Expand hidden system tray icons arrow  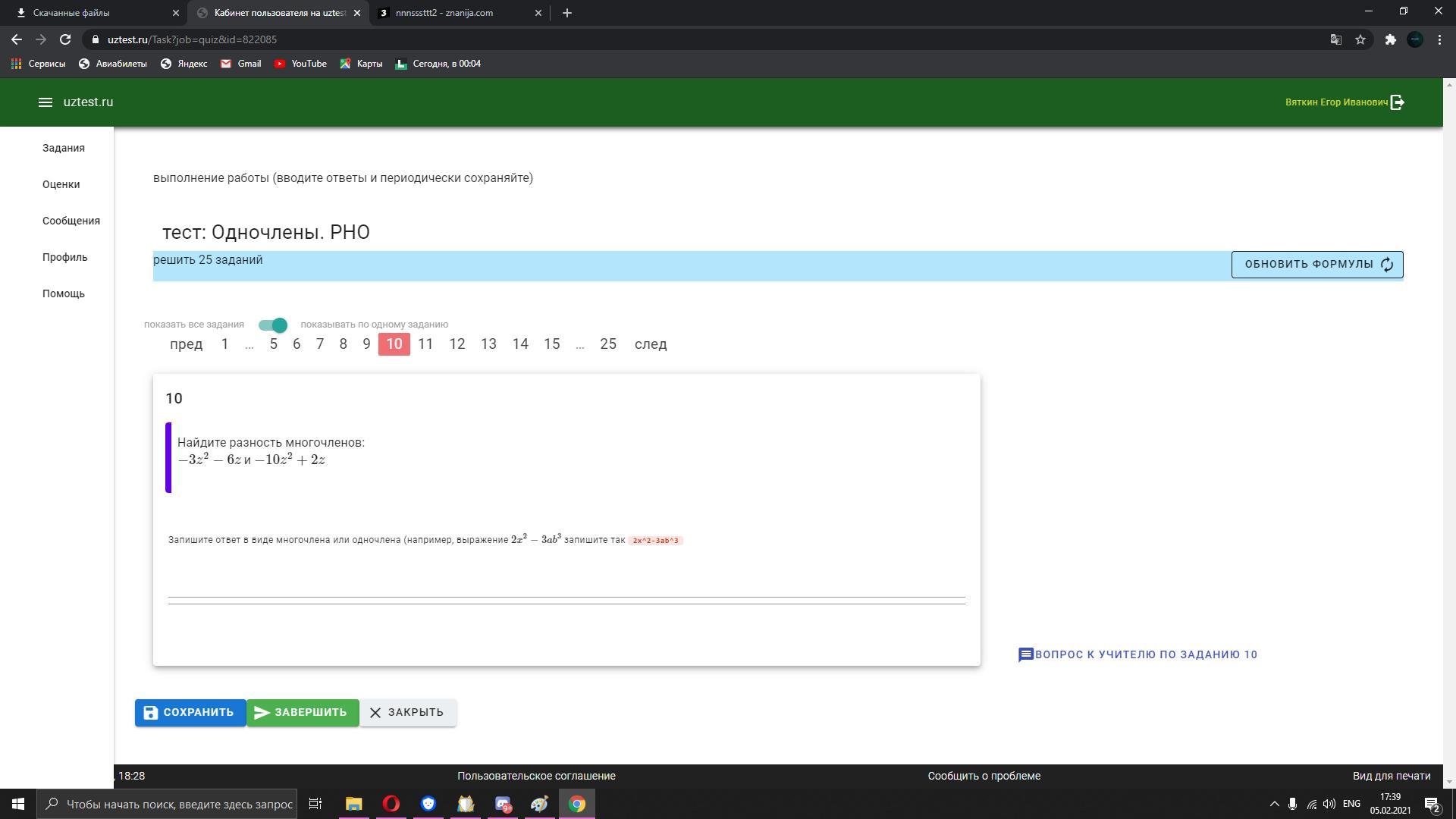(1274, 804)
